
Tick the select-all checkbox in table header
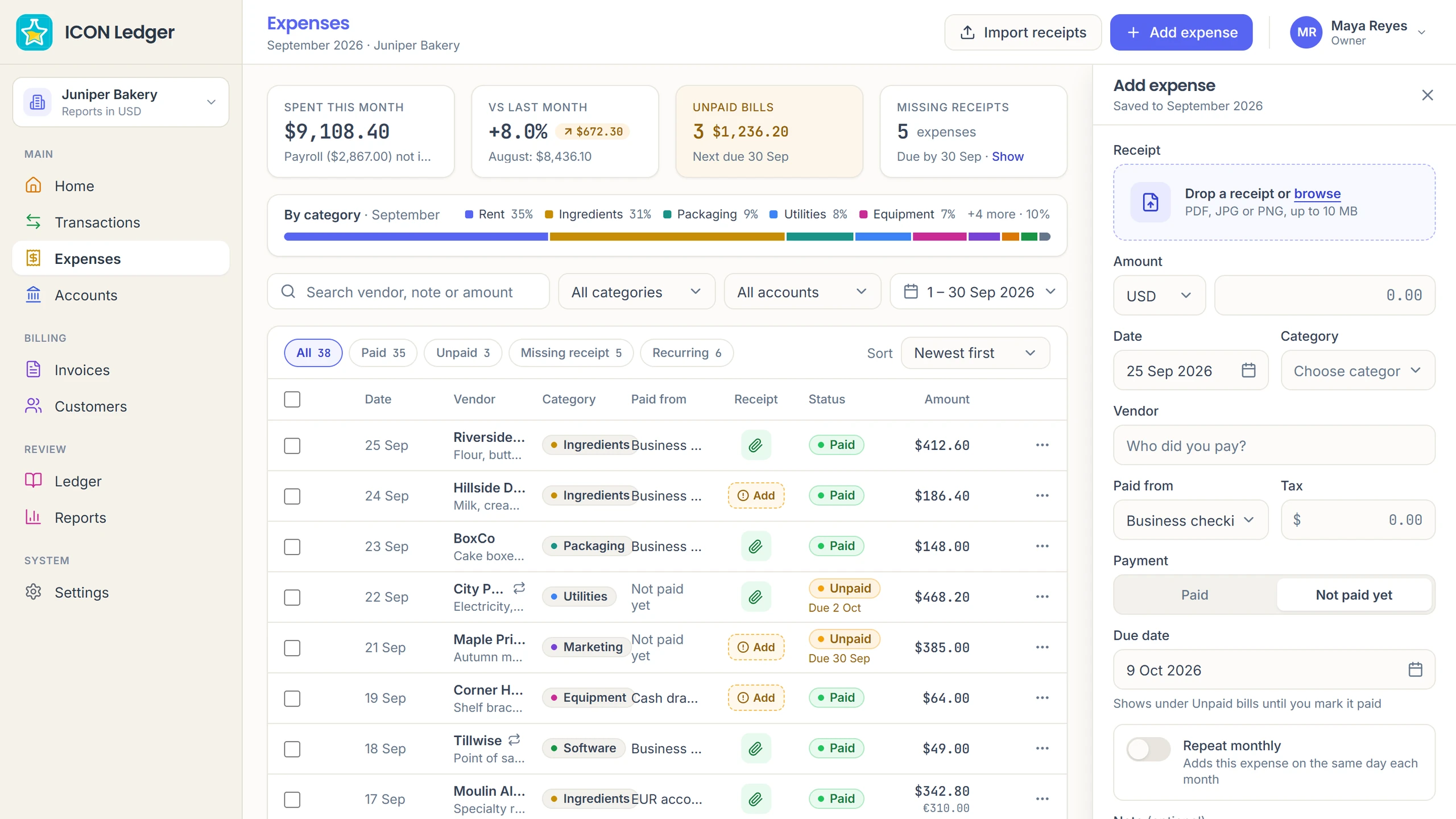pos(292,399)
